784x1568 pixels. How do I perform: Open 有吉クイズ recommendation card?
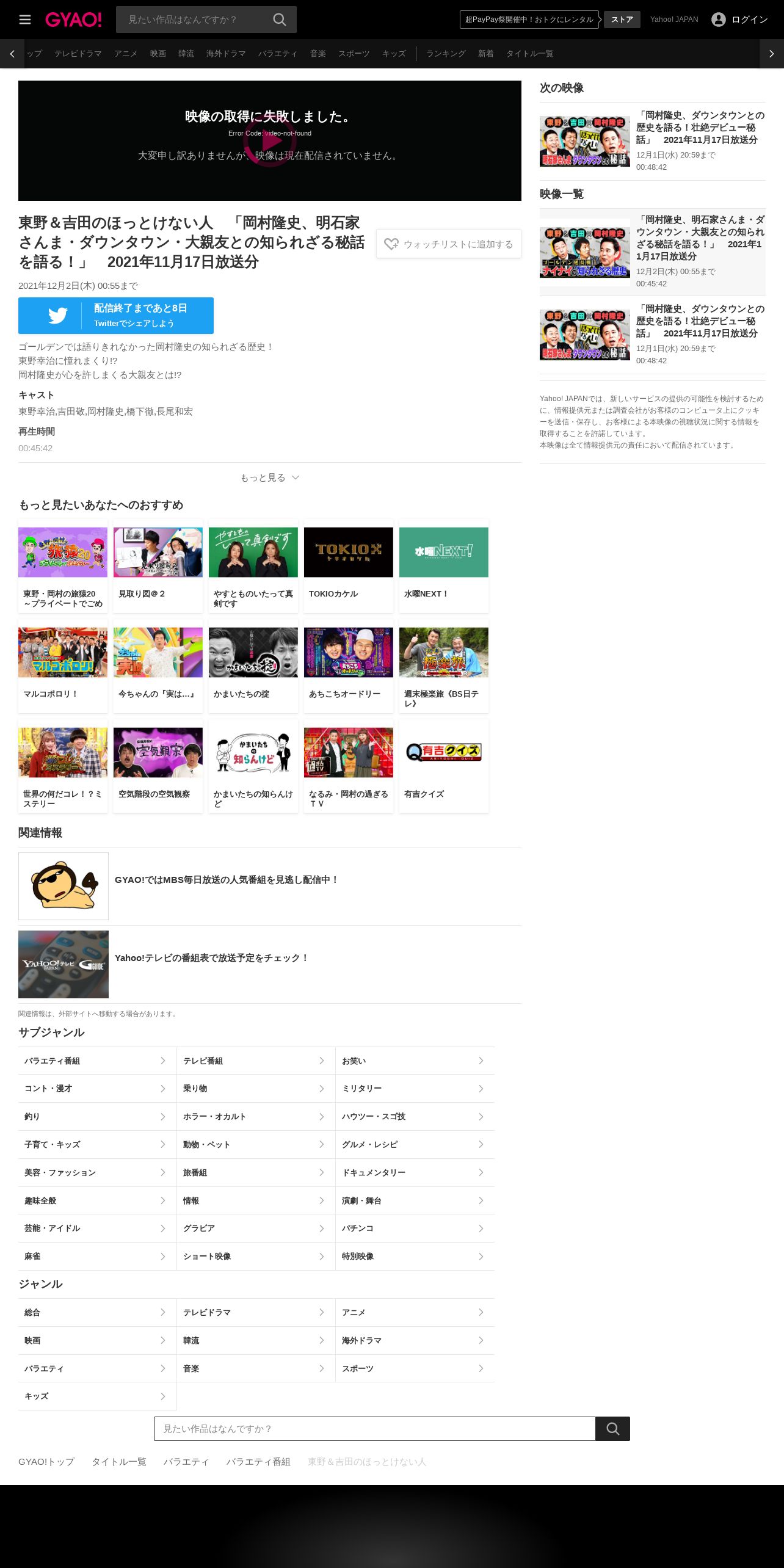tap(444, 766)
